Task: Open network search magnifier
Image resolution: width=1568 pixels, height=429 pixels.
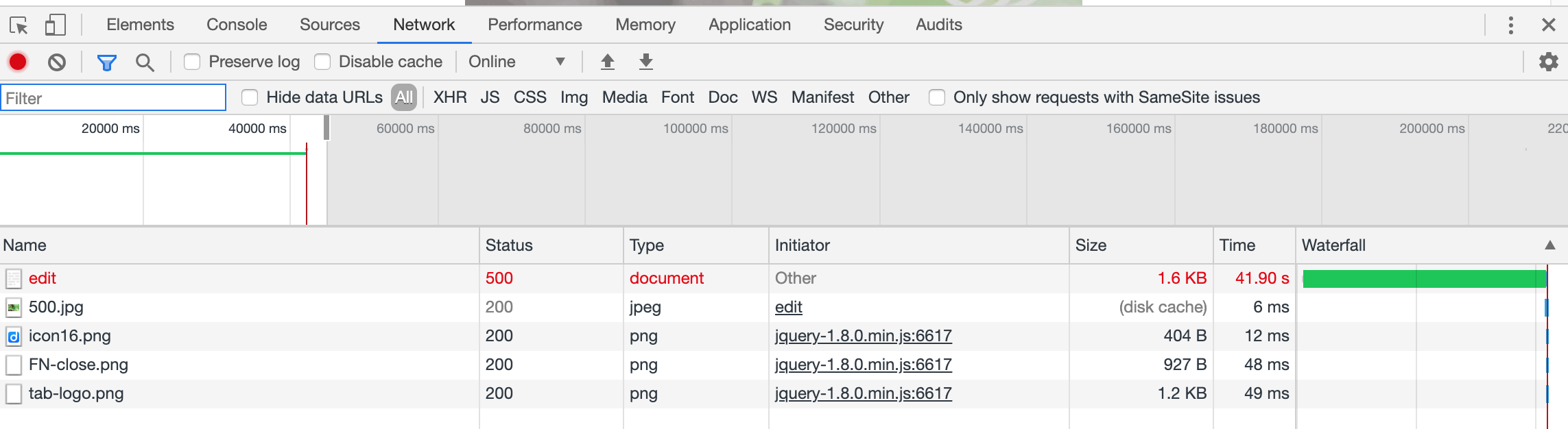Action: [x=144, y=62]
